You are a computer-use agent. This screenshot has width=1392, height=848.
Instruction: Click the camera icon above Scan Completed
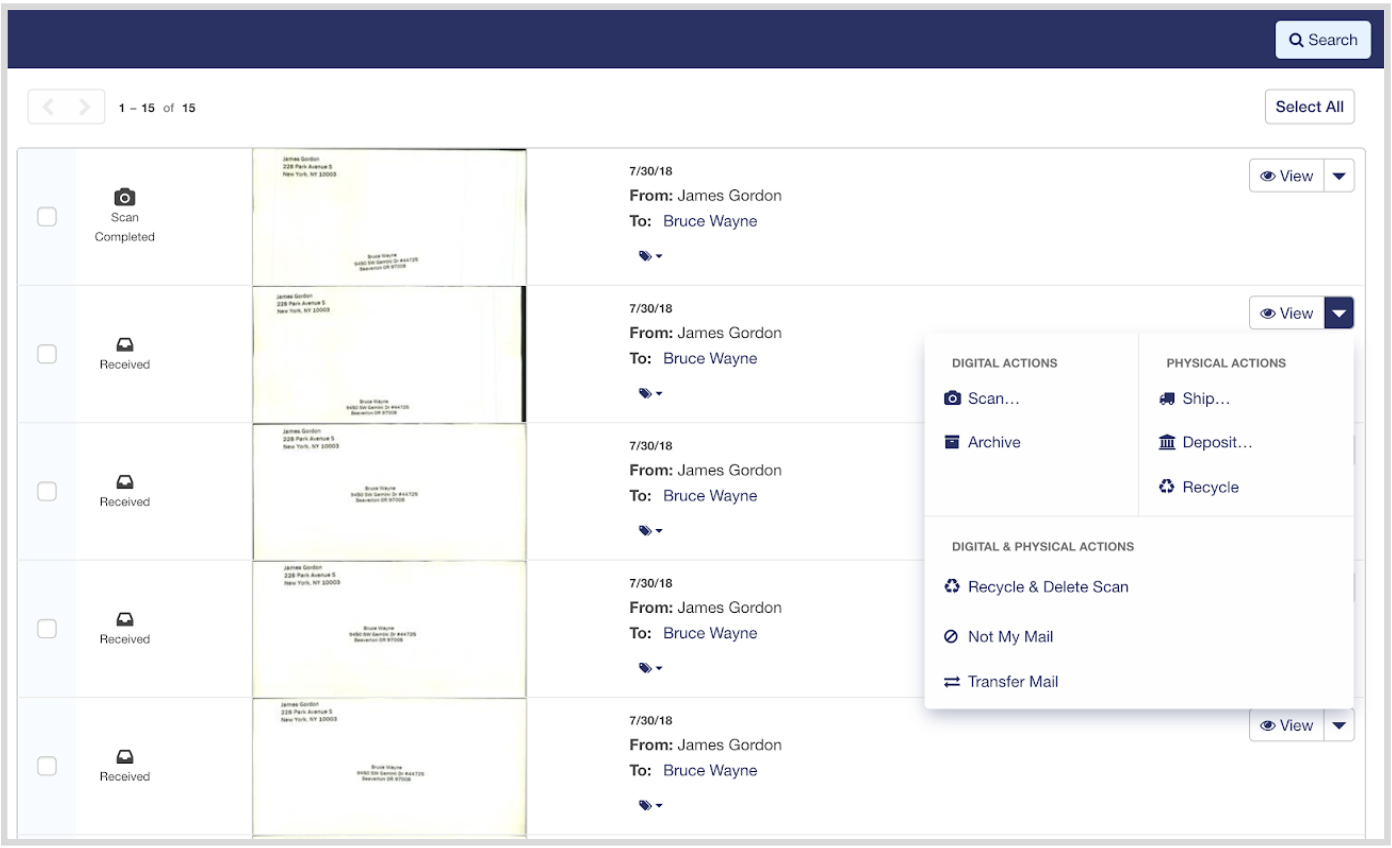[x=125, y=196]
